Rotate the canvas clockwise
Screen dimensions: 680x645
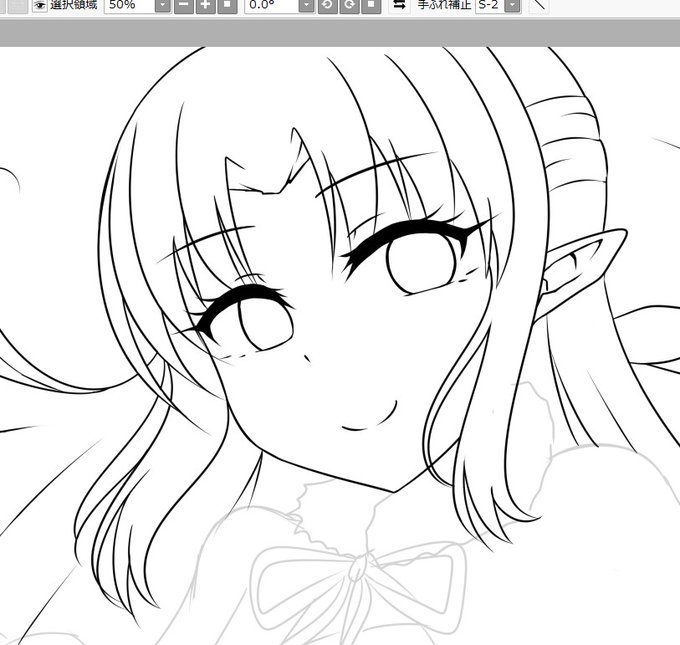pos(349,6)
